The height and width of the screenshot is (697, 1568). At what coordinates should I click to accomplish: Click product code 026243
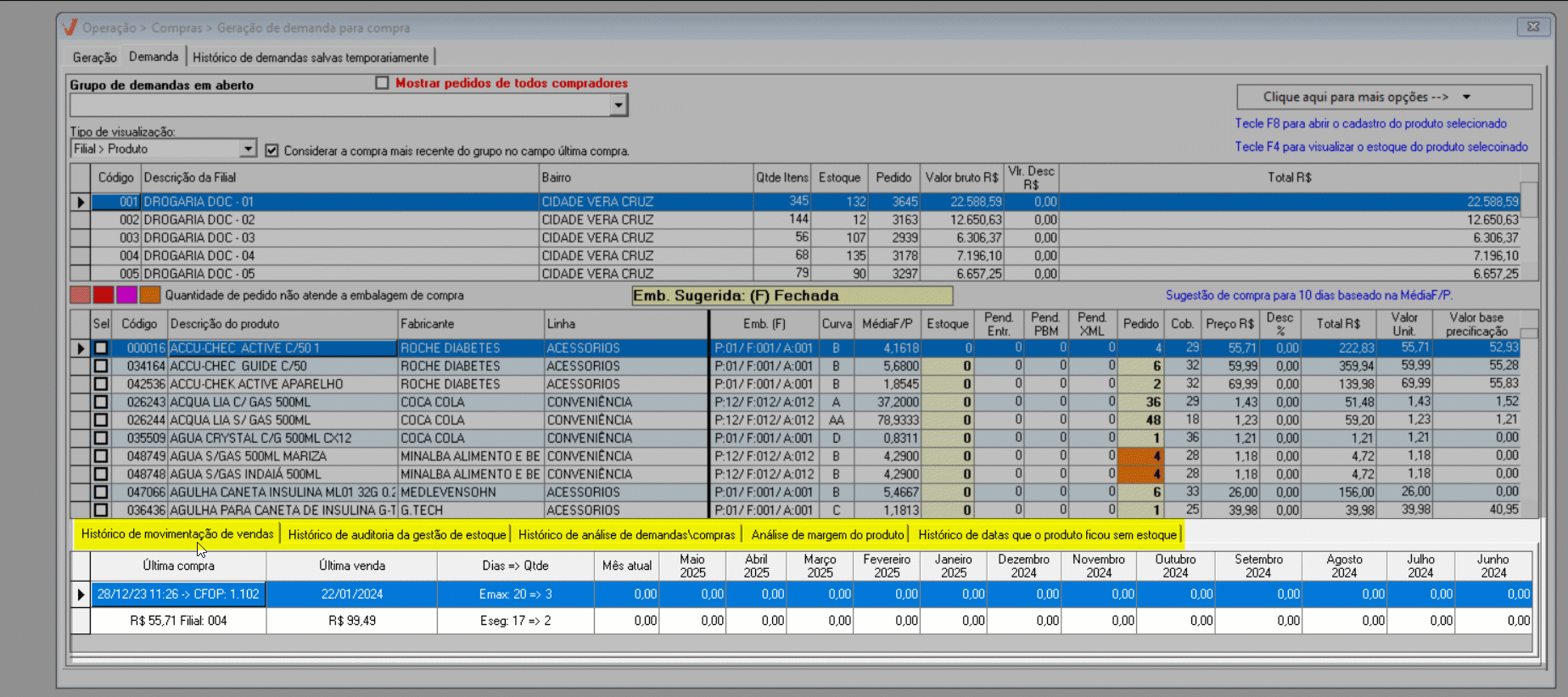click(x=147, y=402)
